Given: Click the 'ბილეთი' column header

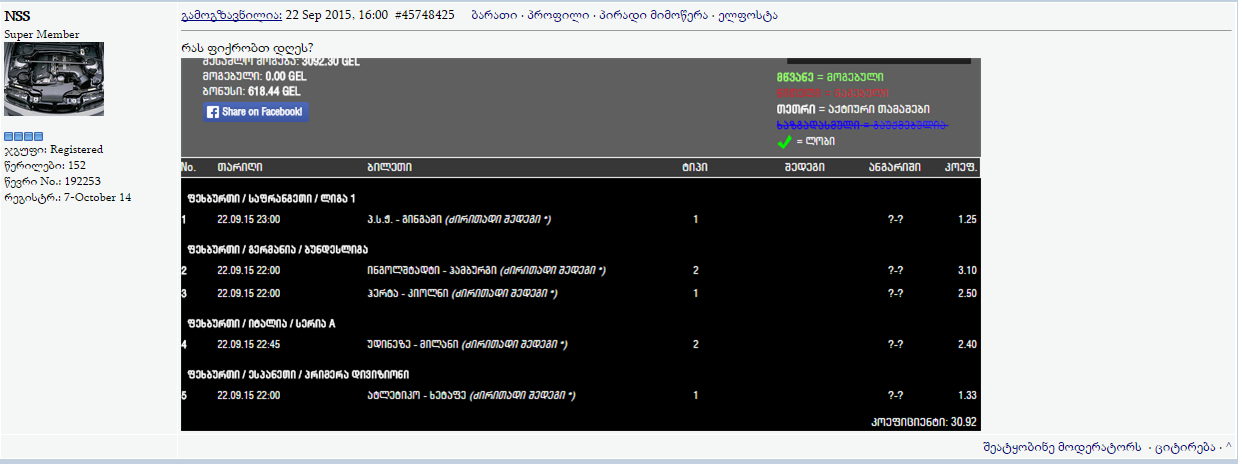Looking at the screenshot, I should pyautogui.click(x=389, y=167).
